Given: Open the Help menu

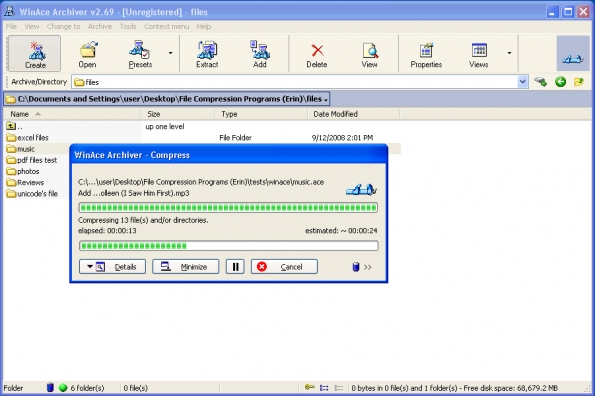Looking at the screenshot, I should pyautogui.click(x=204, y=26).
